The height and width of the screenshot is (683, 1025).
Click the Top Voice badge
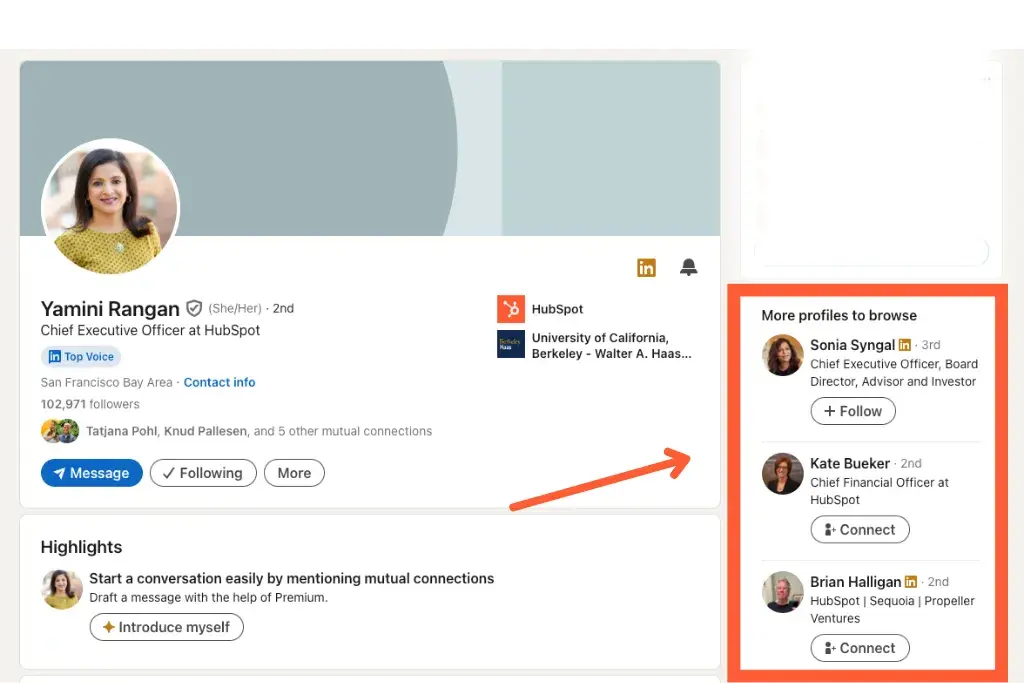pyautogui.click(x=81, y=357)
